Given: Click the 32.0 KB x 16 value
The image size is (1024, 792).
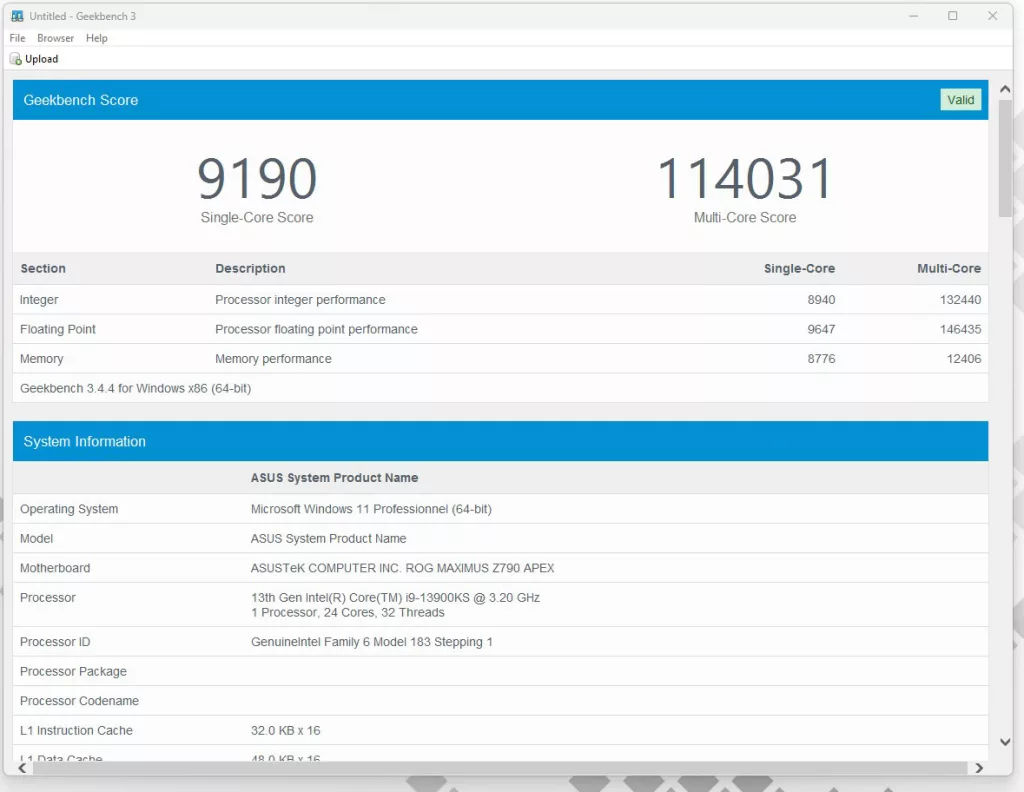Looking at the screenshot, I should click(285, 730).
